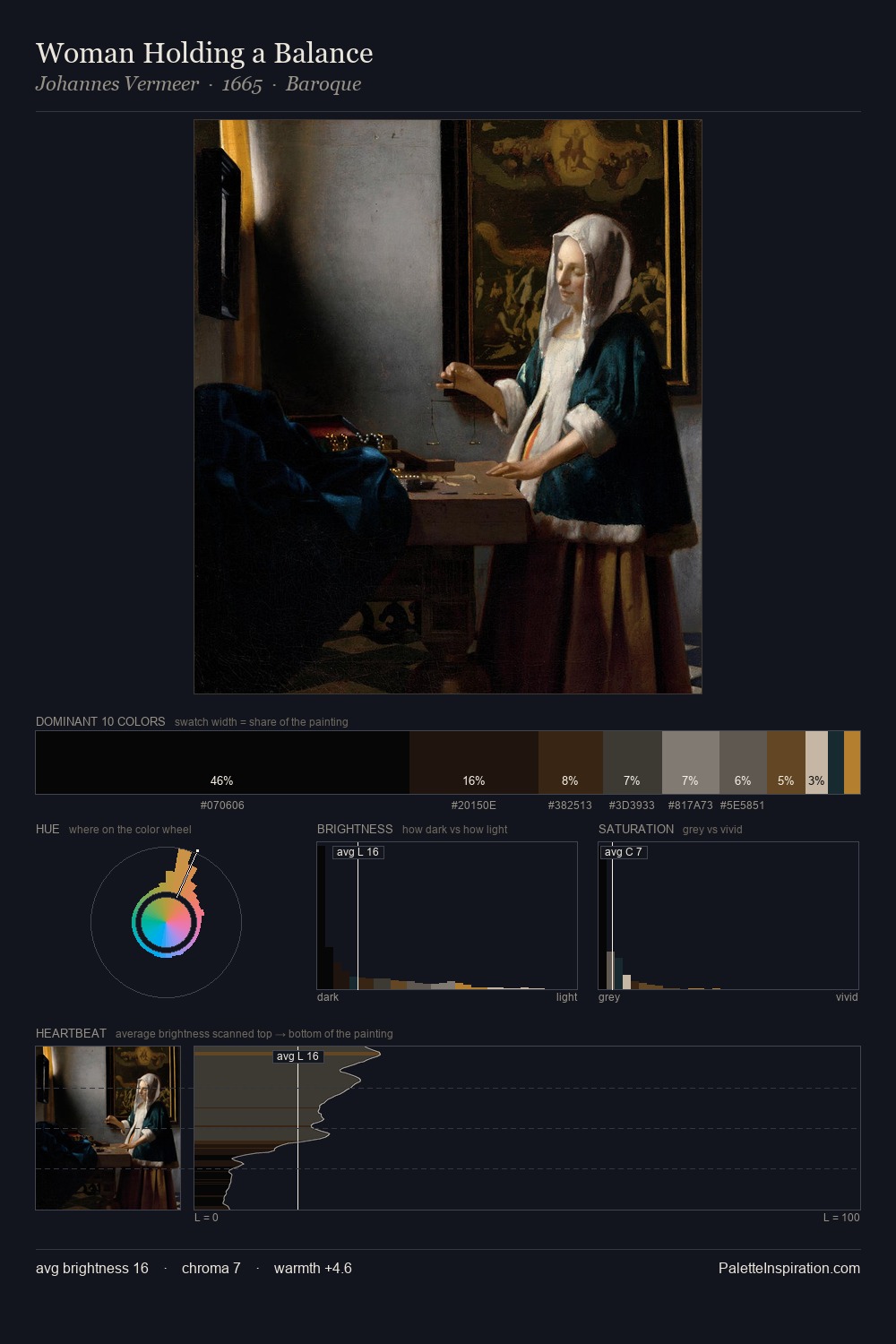Click the 'vivid' axis label

(x=847, y=997)
